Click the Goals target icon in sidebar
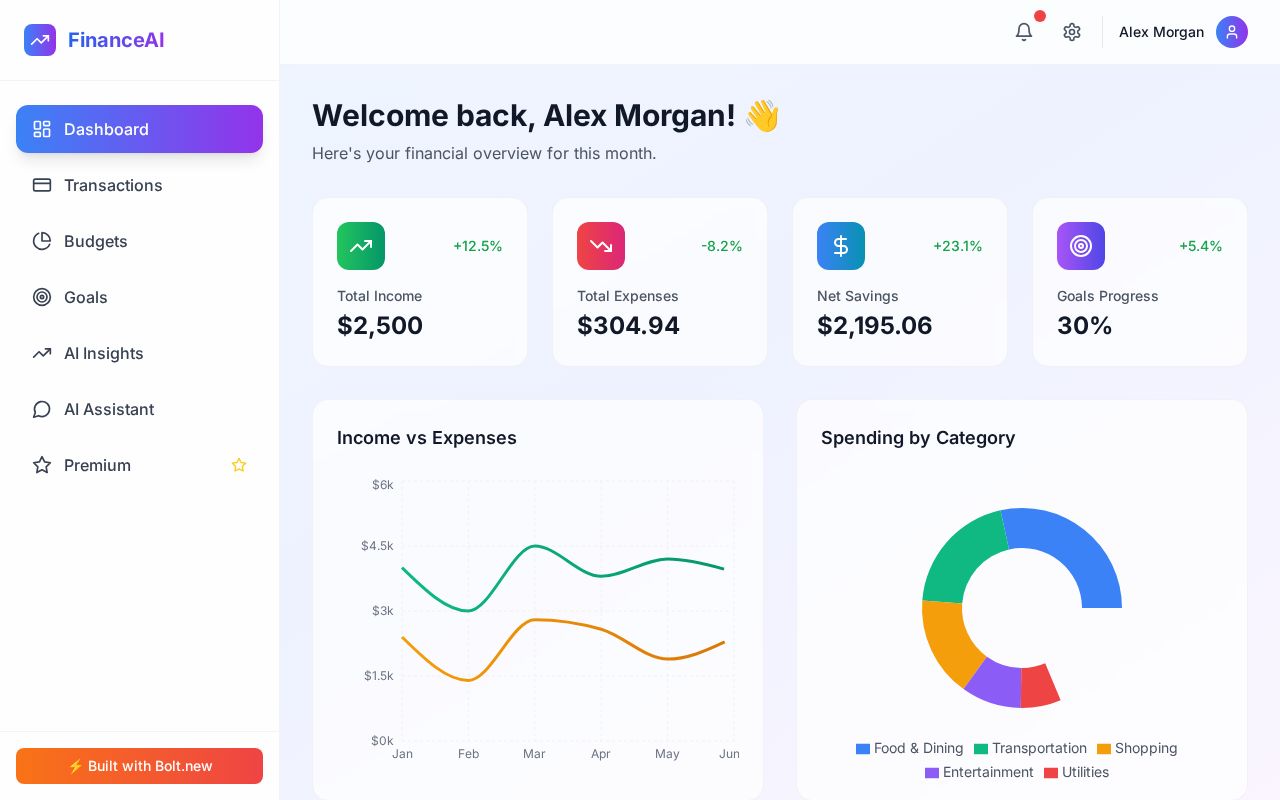 click(x=42, y=297)
